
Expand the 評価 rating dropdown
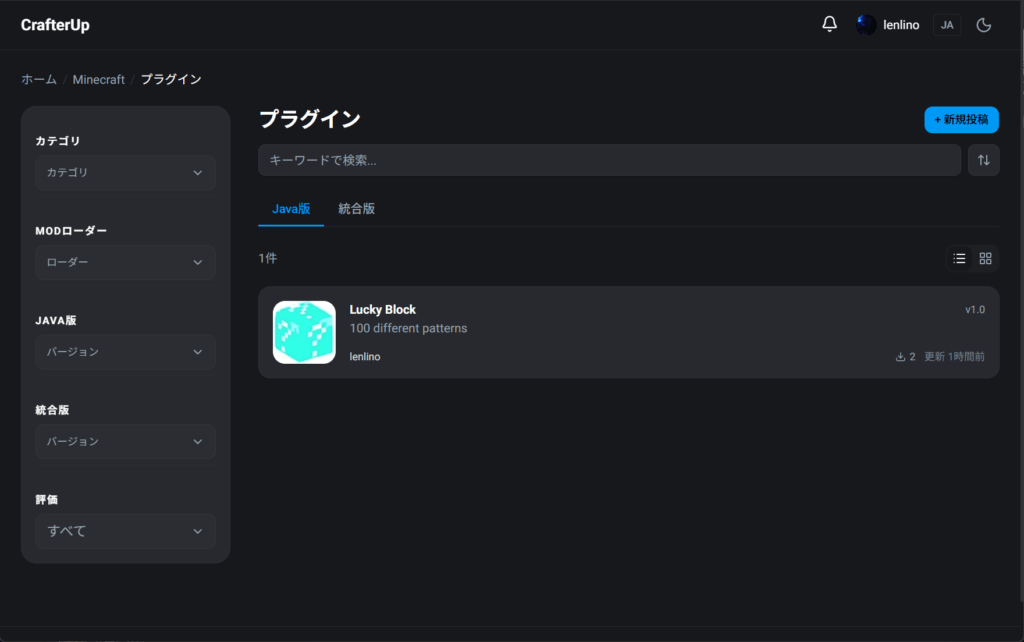[125, 531]
